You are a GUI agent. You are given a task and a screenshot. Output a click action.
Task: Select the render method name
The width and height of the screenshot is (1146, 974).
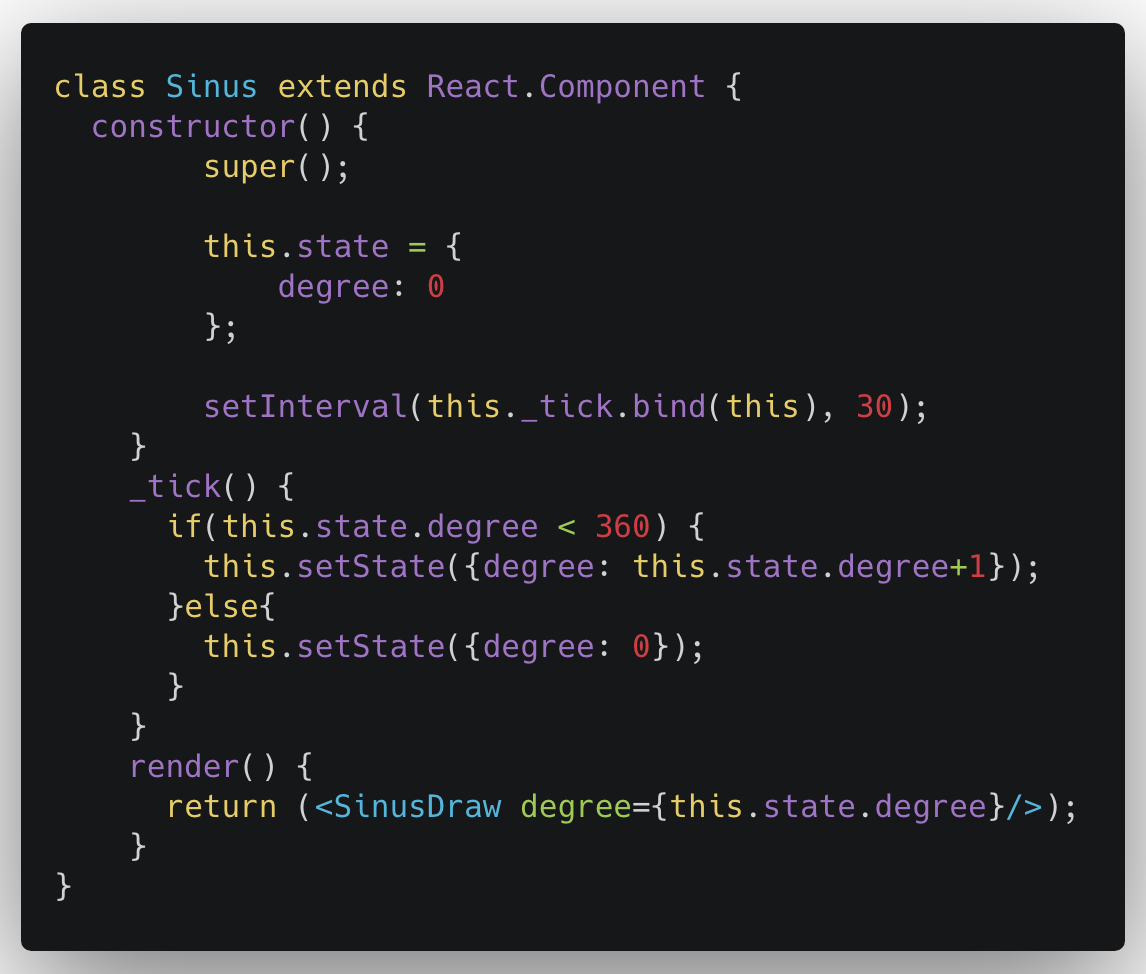click(x=185, y=767)
